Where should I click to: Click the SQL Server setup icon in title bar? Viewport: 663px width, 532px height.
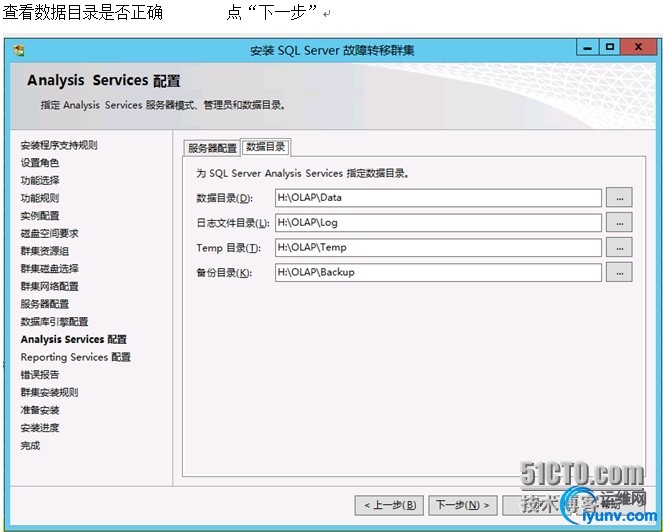click(19, 51)
